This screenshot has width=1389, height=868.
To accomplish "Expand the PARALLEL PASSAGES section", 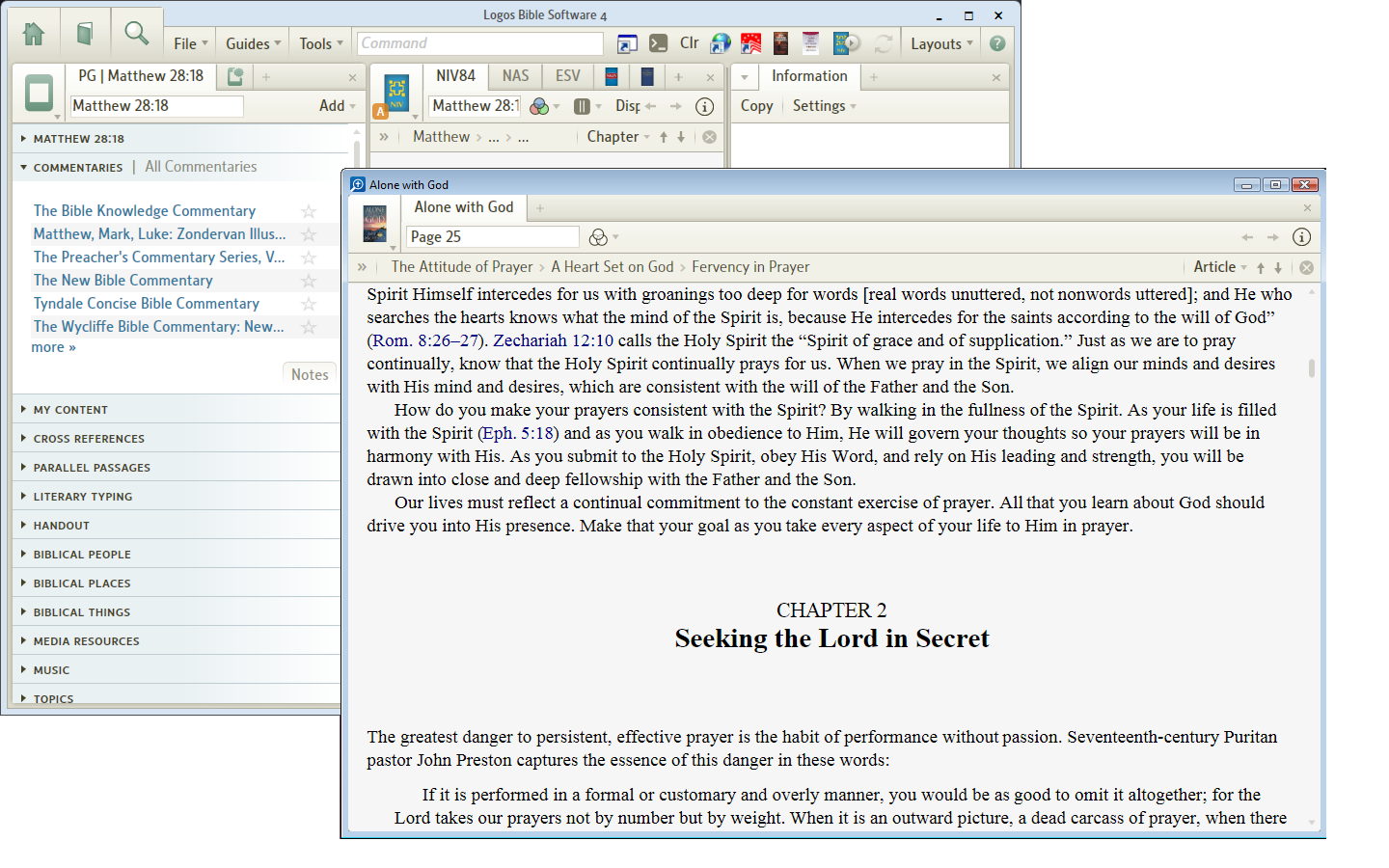I will (x=85, y=468).
